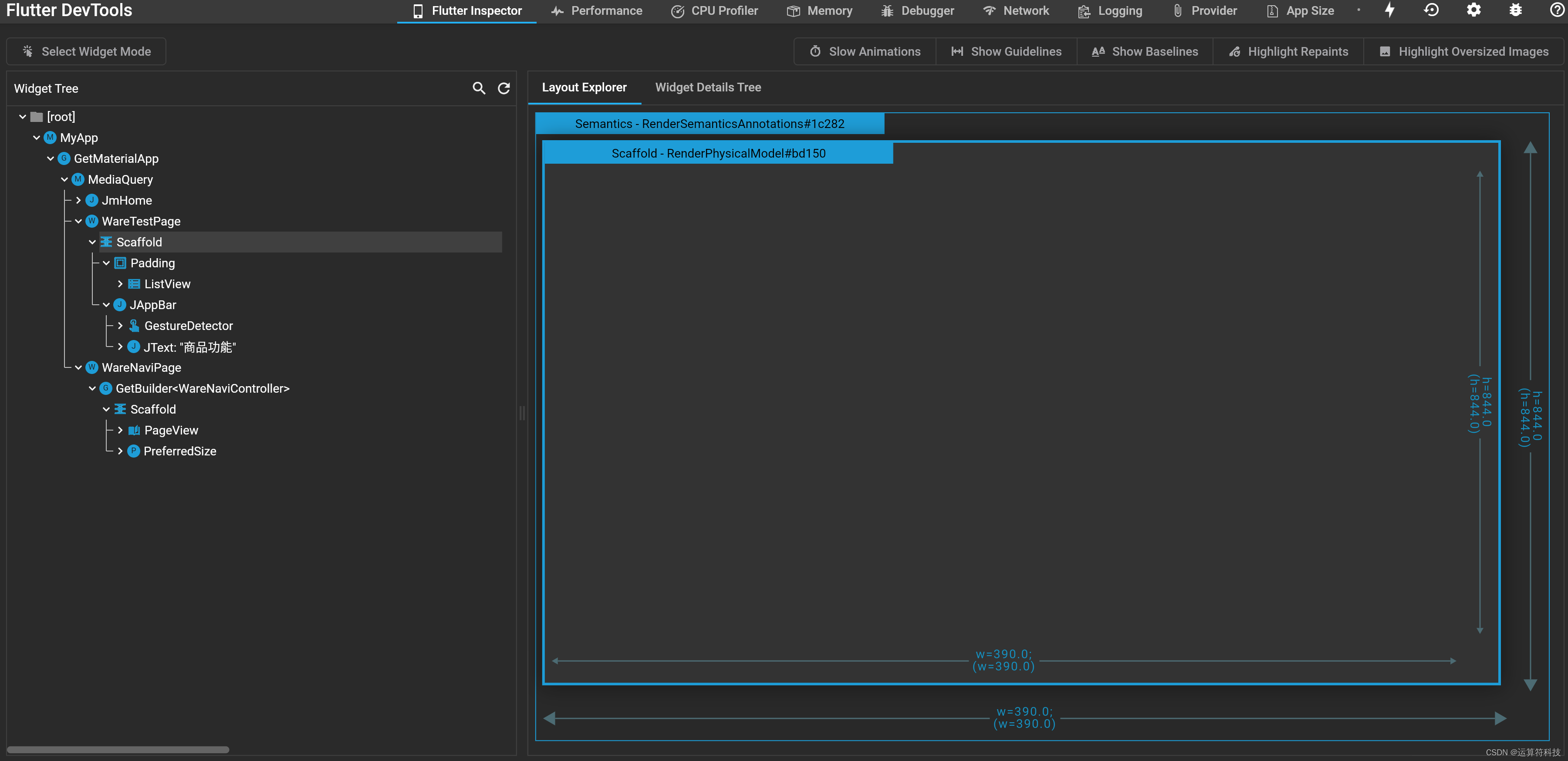The width and height of the screenshot is (1568, 761).
Task: Select the WareNaviPage tree row
Action: click(x=141, y=367)
